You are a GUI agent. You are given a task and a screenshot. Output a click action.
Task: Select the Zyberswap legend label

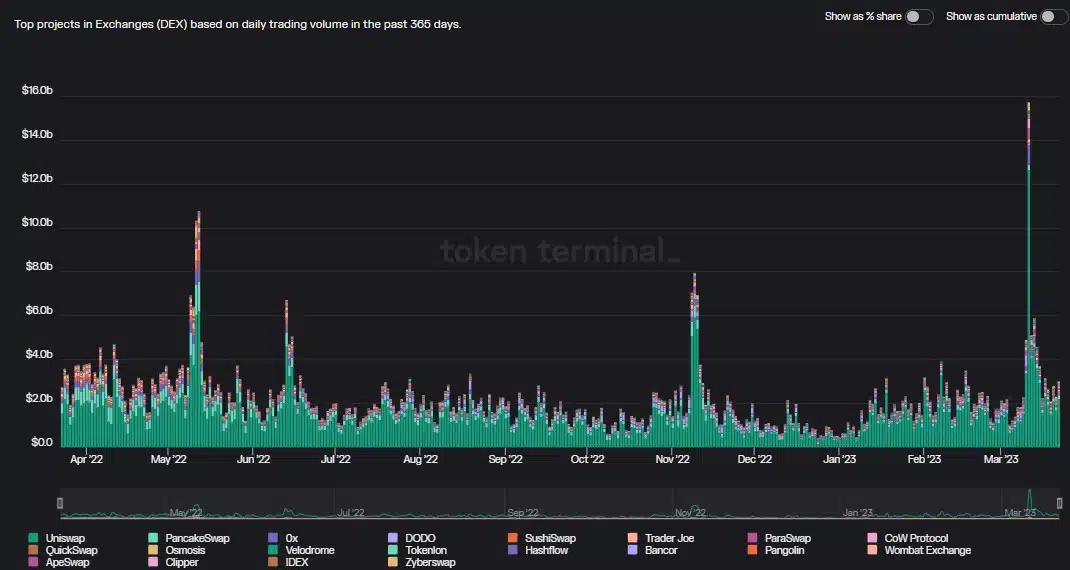(x=431, y=562)
